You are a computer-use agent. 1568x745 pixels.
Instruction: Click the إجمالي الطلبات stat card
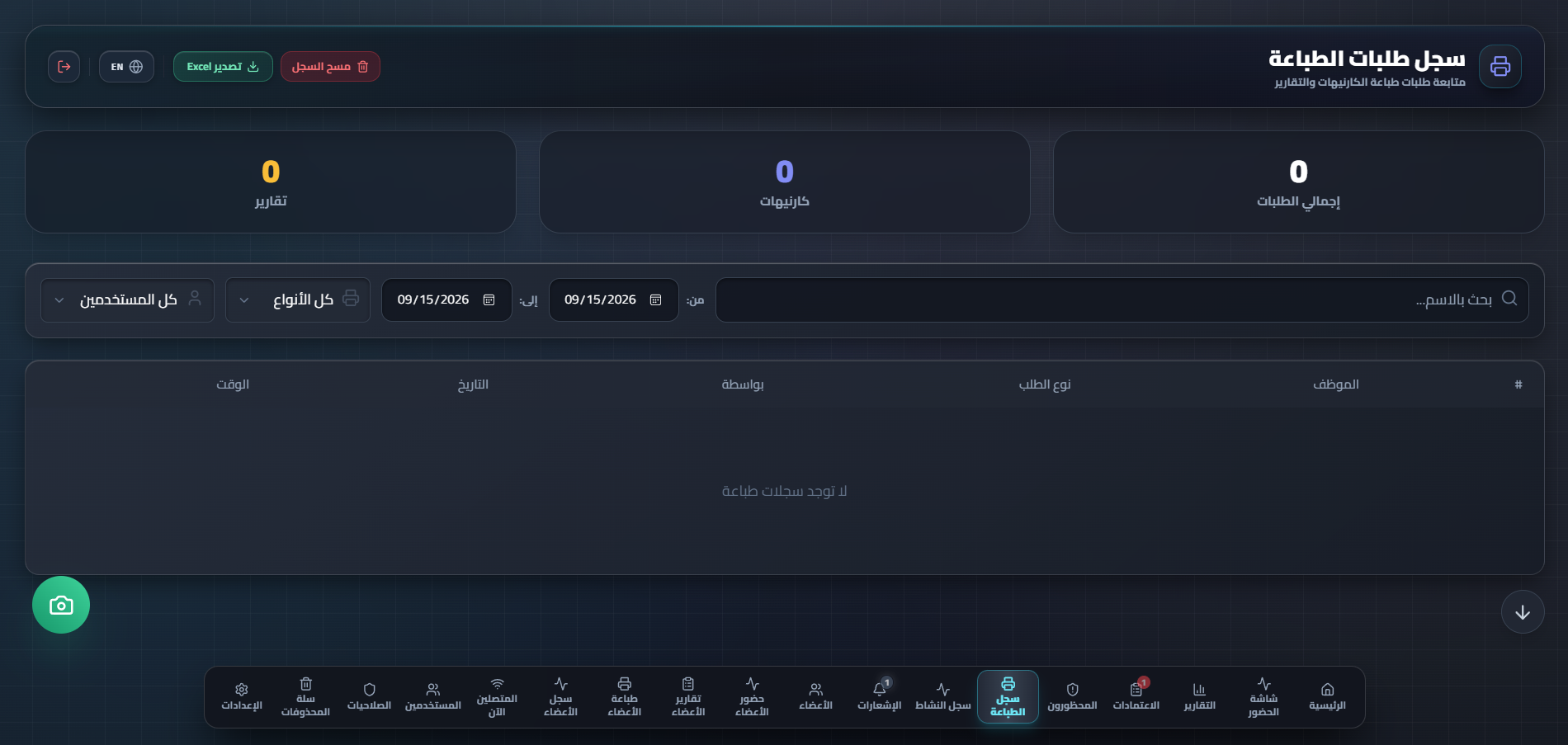(1298, 182)
